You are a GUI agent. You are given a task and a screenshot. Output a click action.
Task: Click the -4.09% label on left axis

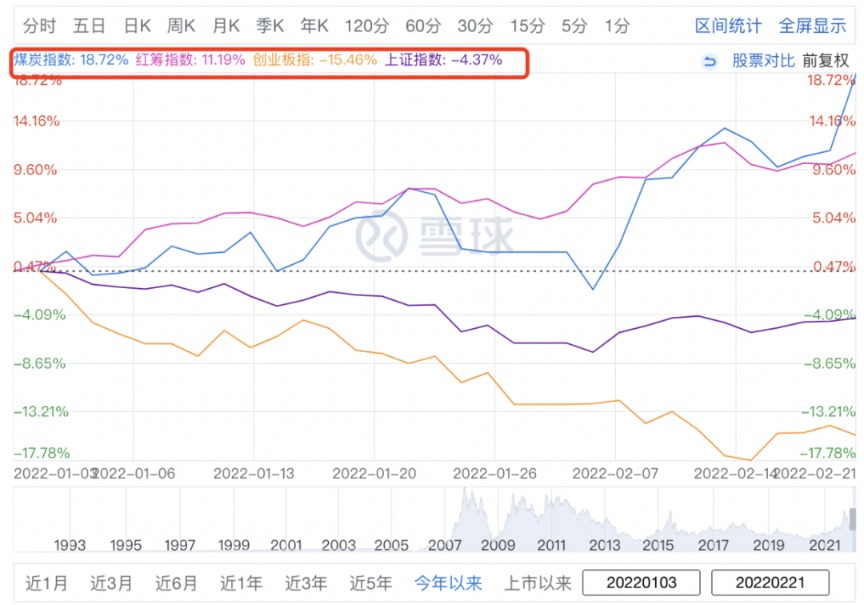(40, 315)
